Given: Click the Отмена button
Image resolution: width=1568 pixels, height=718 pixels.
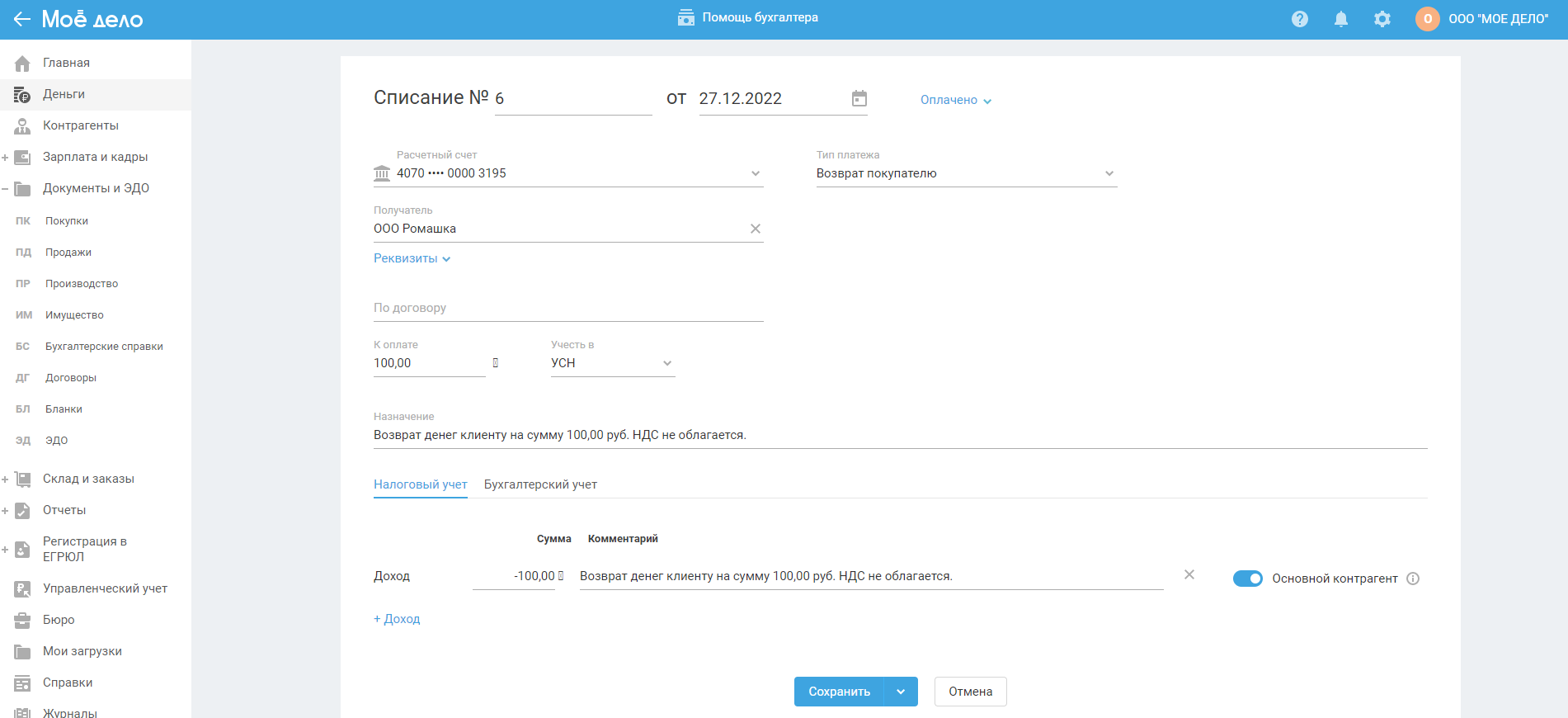Looking at the screenshot, I should (970, 692).
